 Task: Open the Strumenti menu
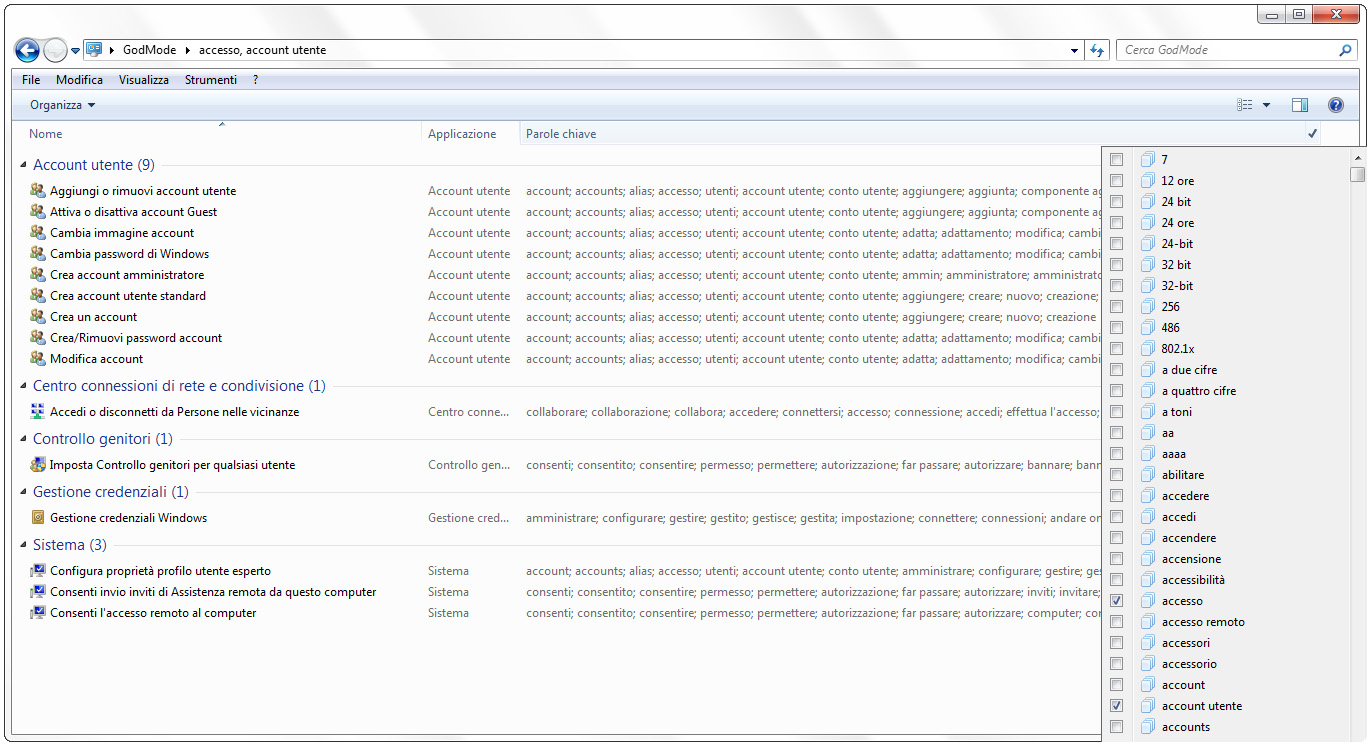211,80
